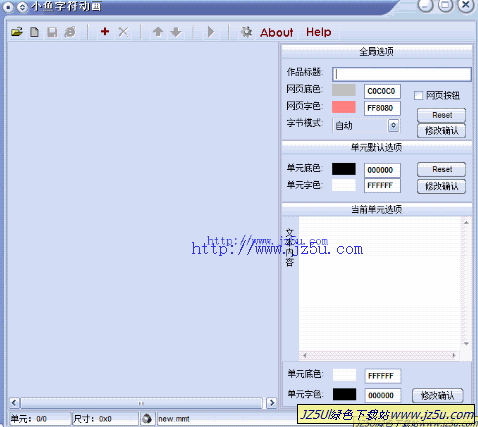Viewport: 478px width, 427px height.
Task: Move the unit down with the arrow
Action: click(x=176, y=32)
